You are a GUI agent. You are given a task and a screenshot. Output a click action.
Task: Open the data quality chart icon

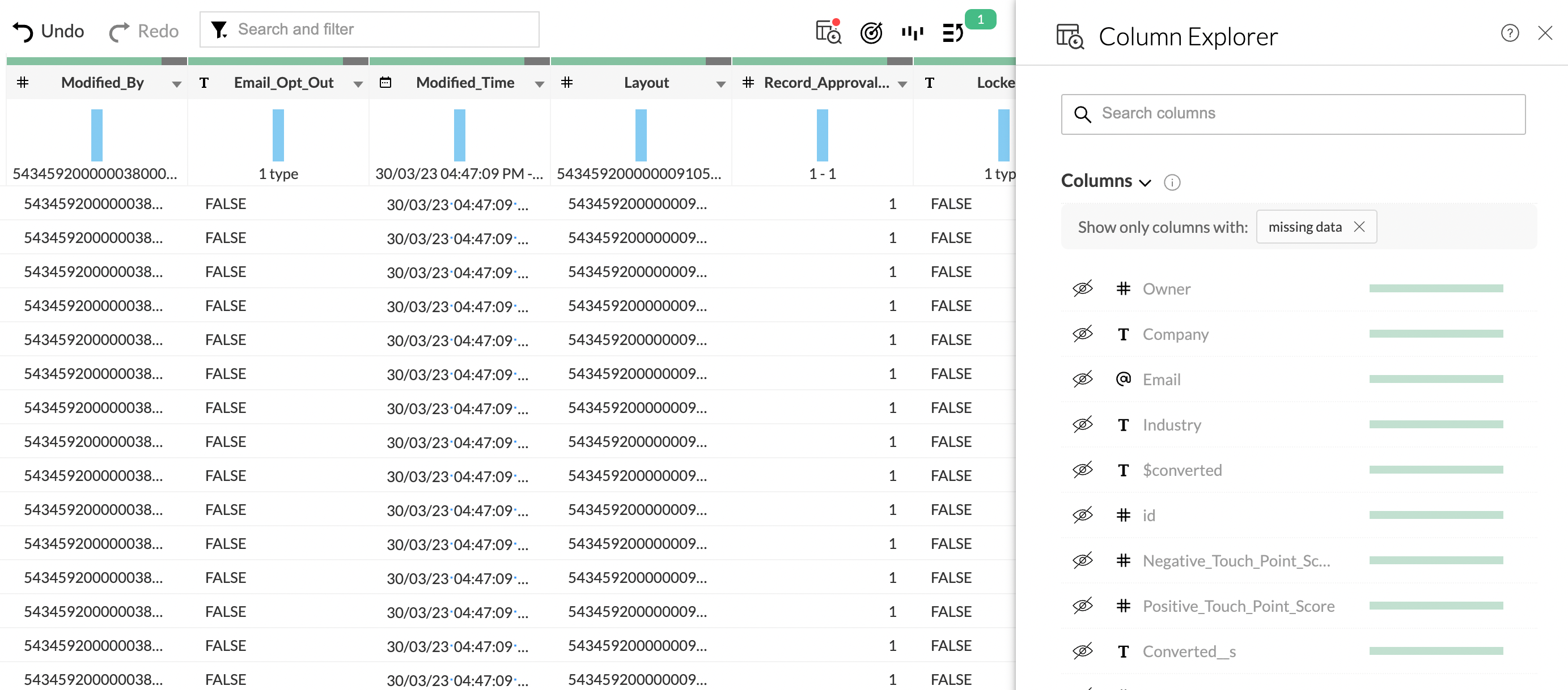(x=912, y=32)
